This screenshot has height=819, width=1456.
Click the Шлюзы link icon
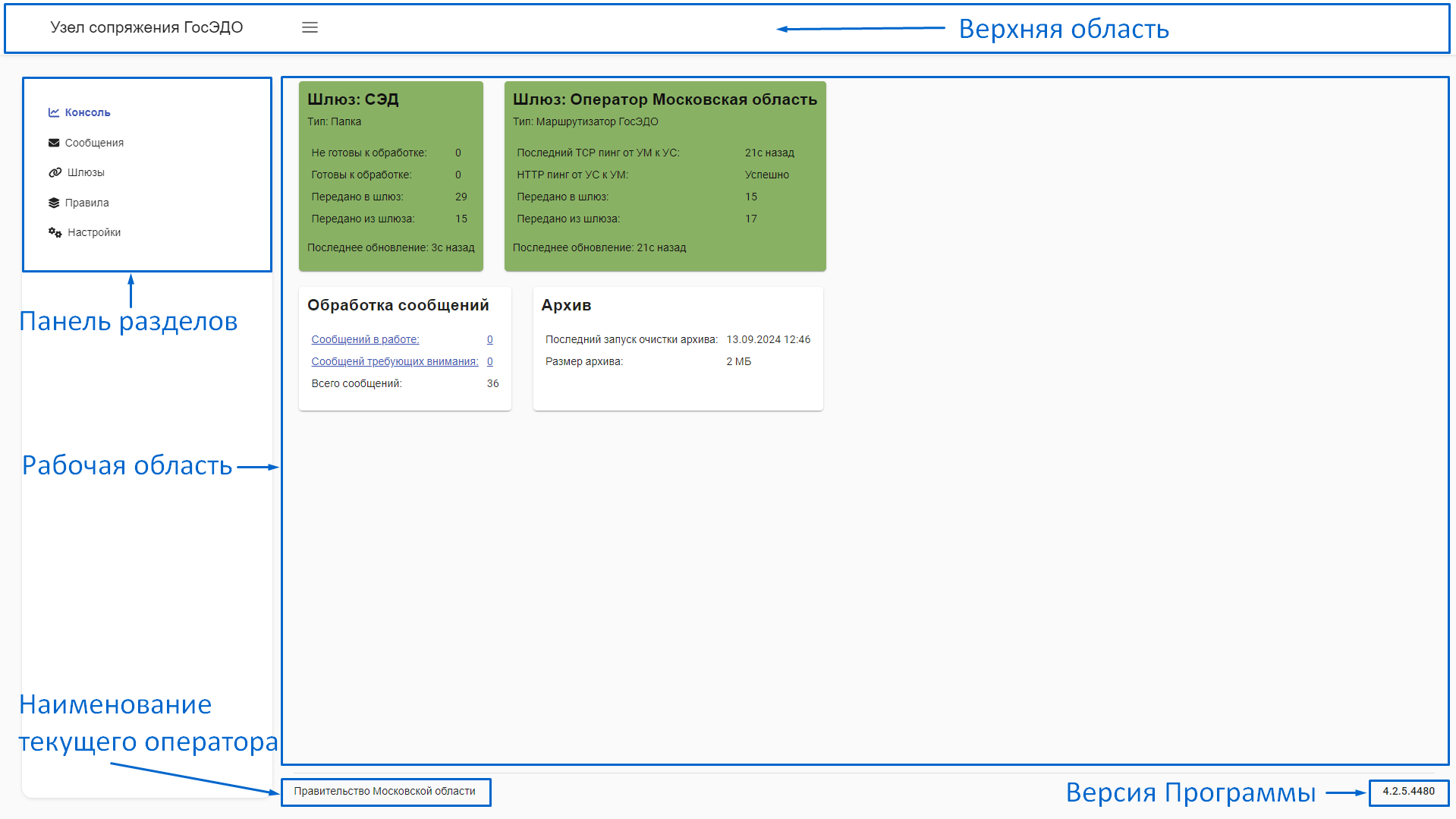coord(55,172)
